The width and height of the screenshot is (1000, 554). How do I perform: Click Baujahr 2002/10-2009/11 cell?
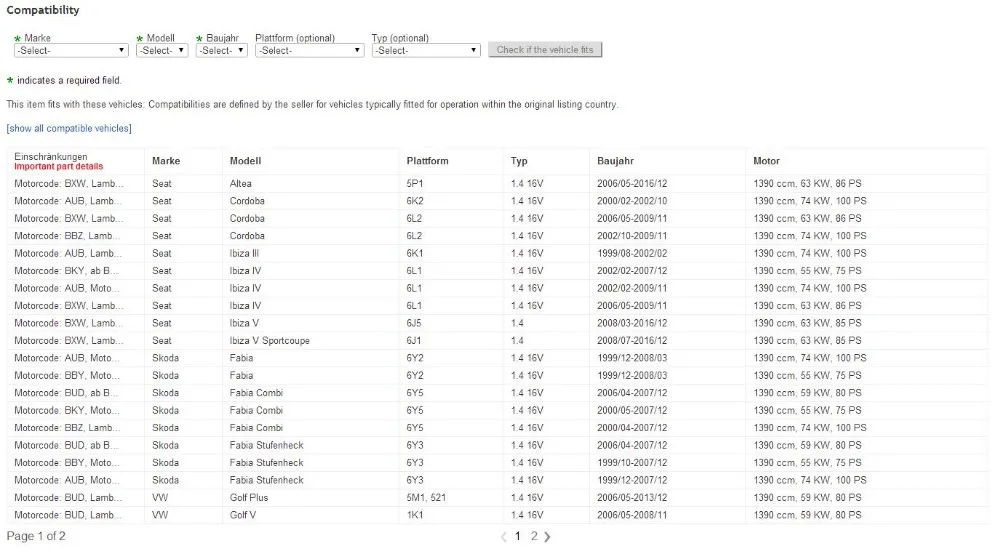632,236
